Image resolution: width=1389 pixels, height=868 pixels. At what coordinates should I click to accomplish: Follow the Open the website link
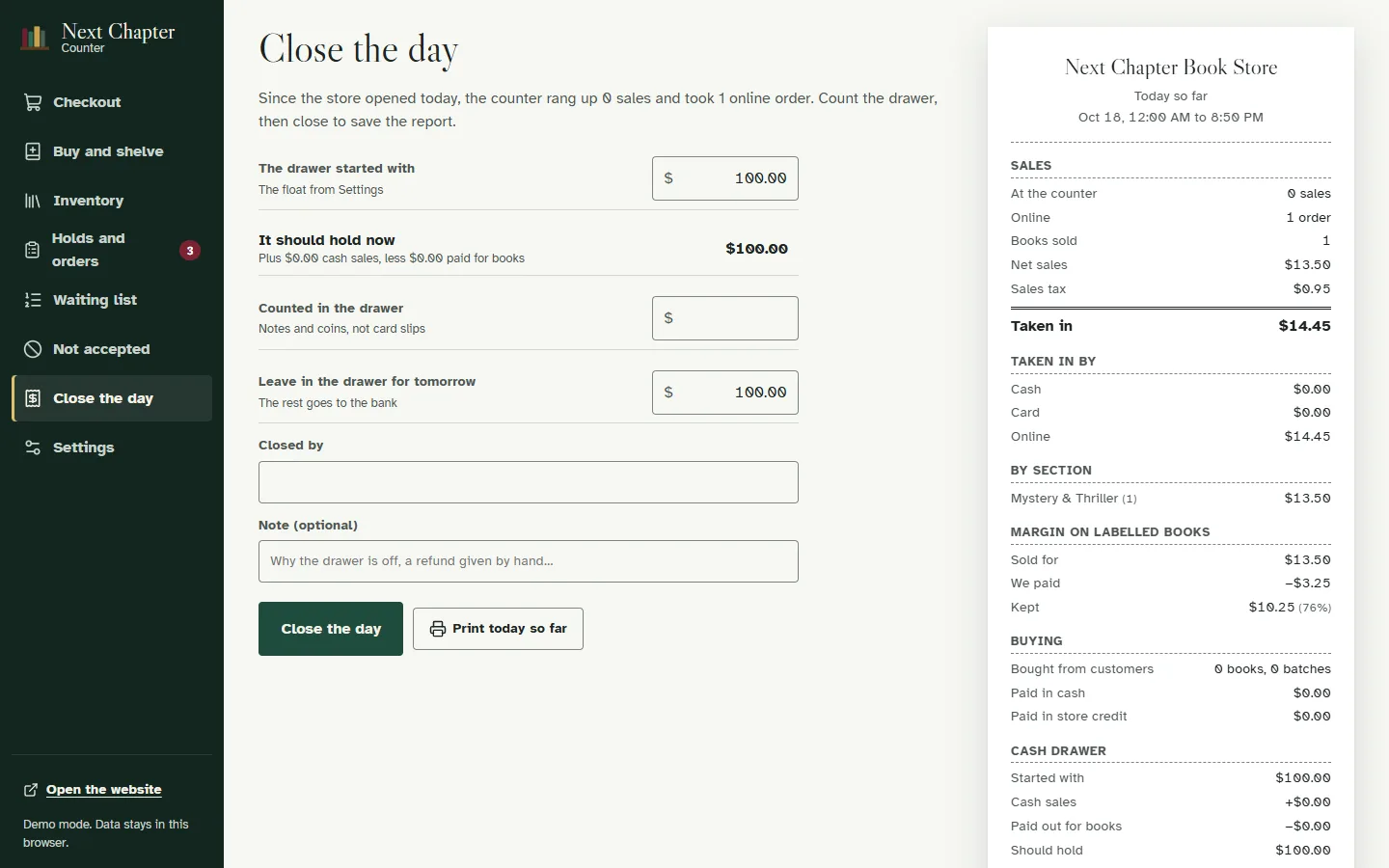coord(104,790)
